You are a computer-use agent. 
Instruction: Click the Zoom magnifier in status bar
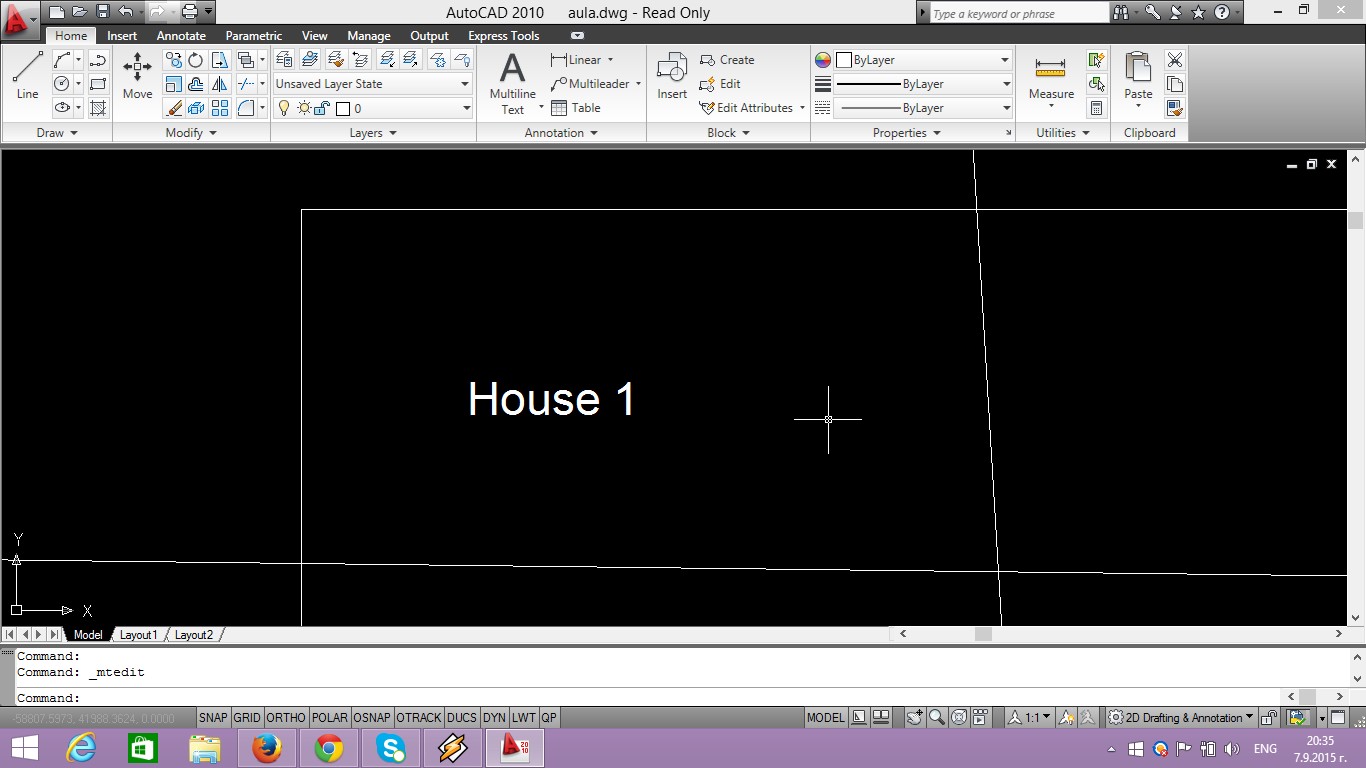point(937,717)
